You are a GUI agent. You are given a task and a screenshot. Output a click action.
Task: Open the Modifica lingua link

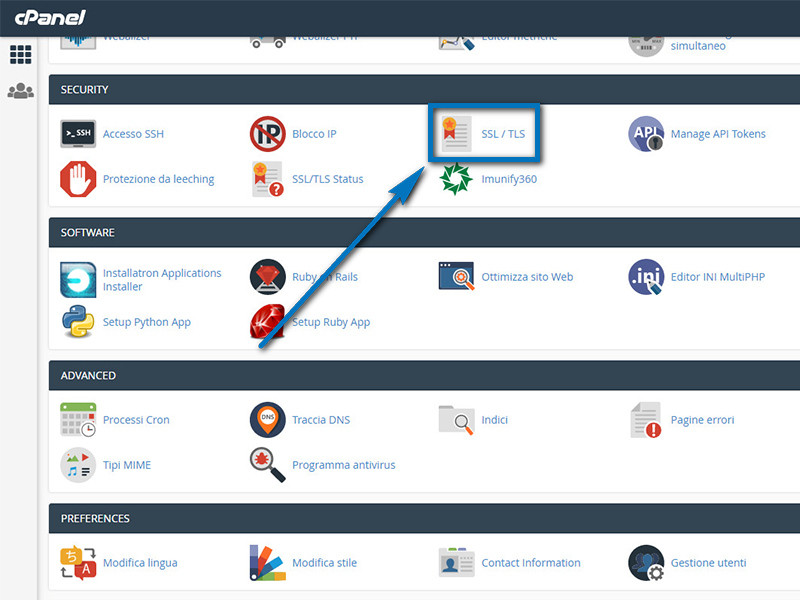pos(140,563)
